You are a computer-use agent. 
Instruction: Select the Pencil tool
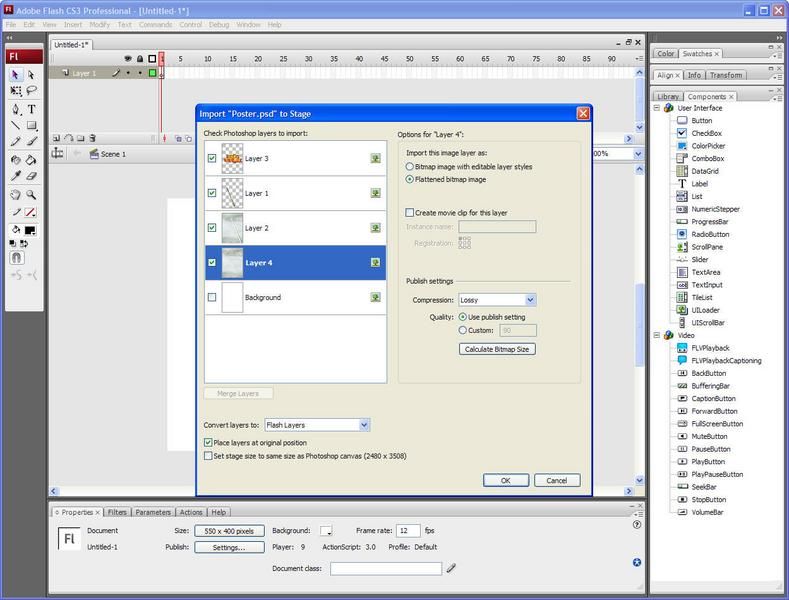[x=16, y=141]
